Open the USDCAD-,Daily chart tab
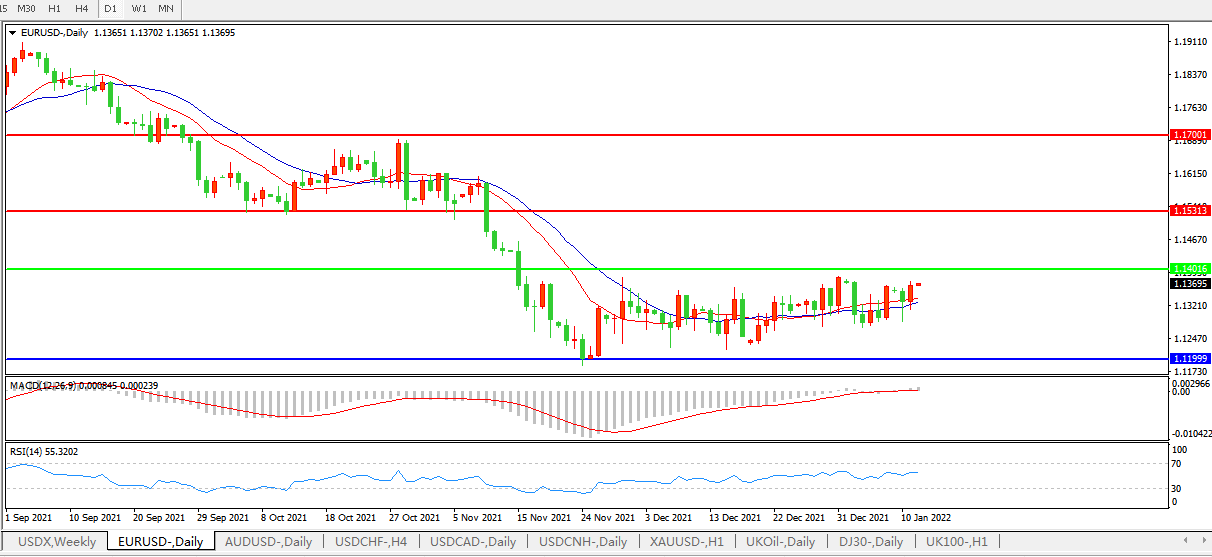This screenshot has height=557, width=1212. pyautogui.click(x=473, y=542)
